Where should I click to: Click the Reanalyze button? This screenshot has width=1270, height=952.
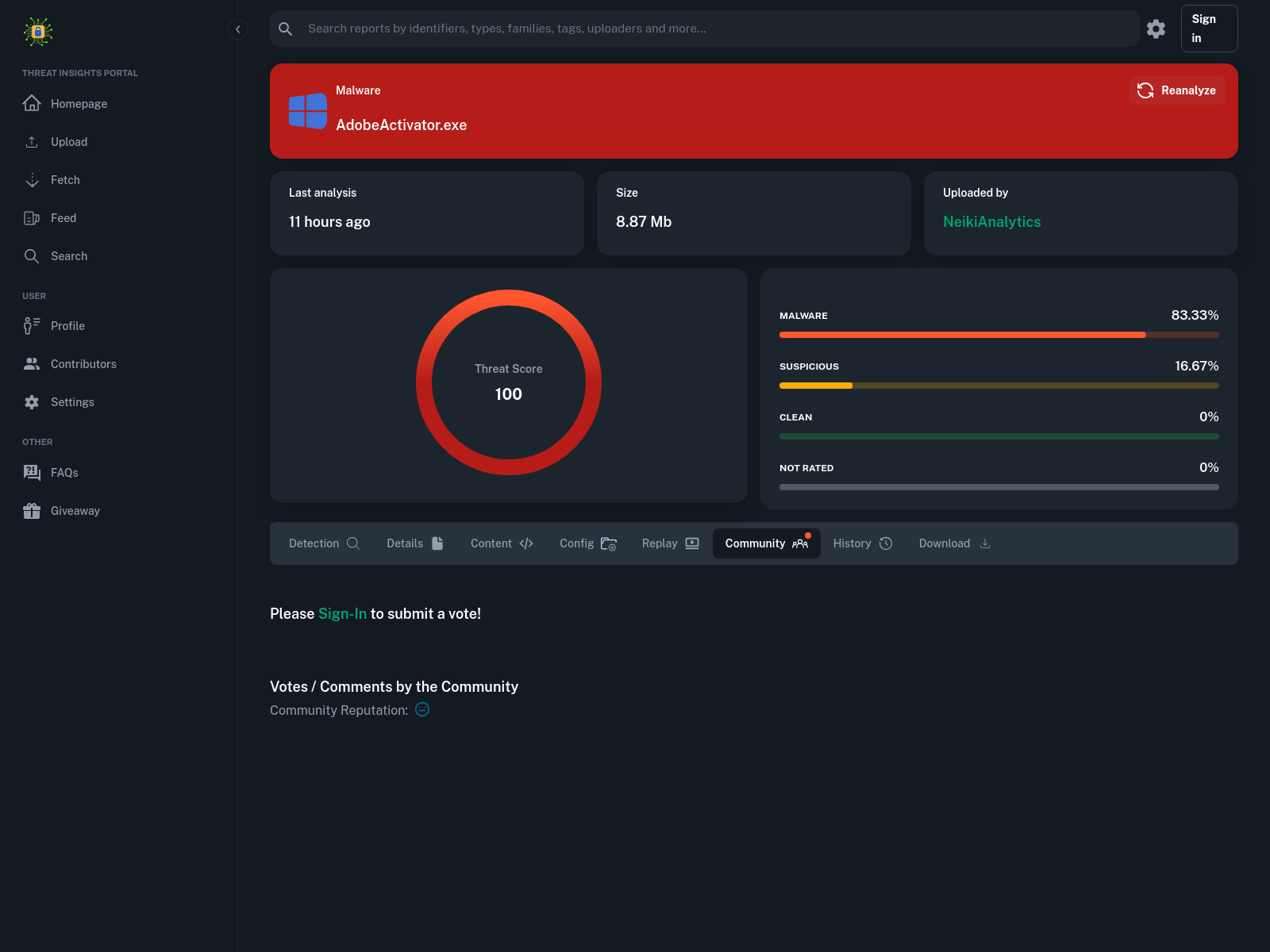(1177, 90)
